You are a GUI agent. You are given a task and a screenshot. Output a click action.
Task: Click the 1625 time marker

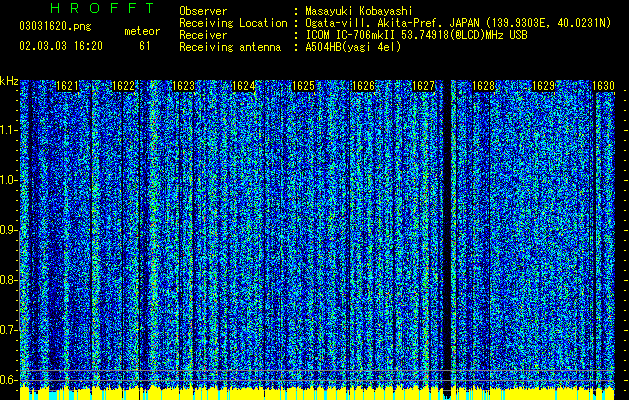click(x=303, y=86)
